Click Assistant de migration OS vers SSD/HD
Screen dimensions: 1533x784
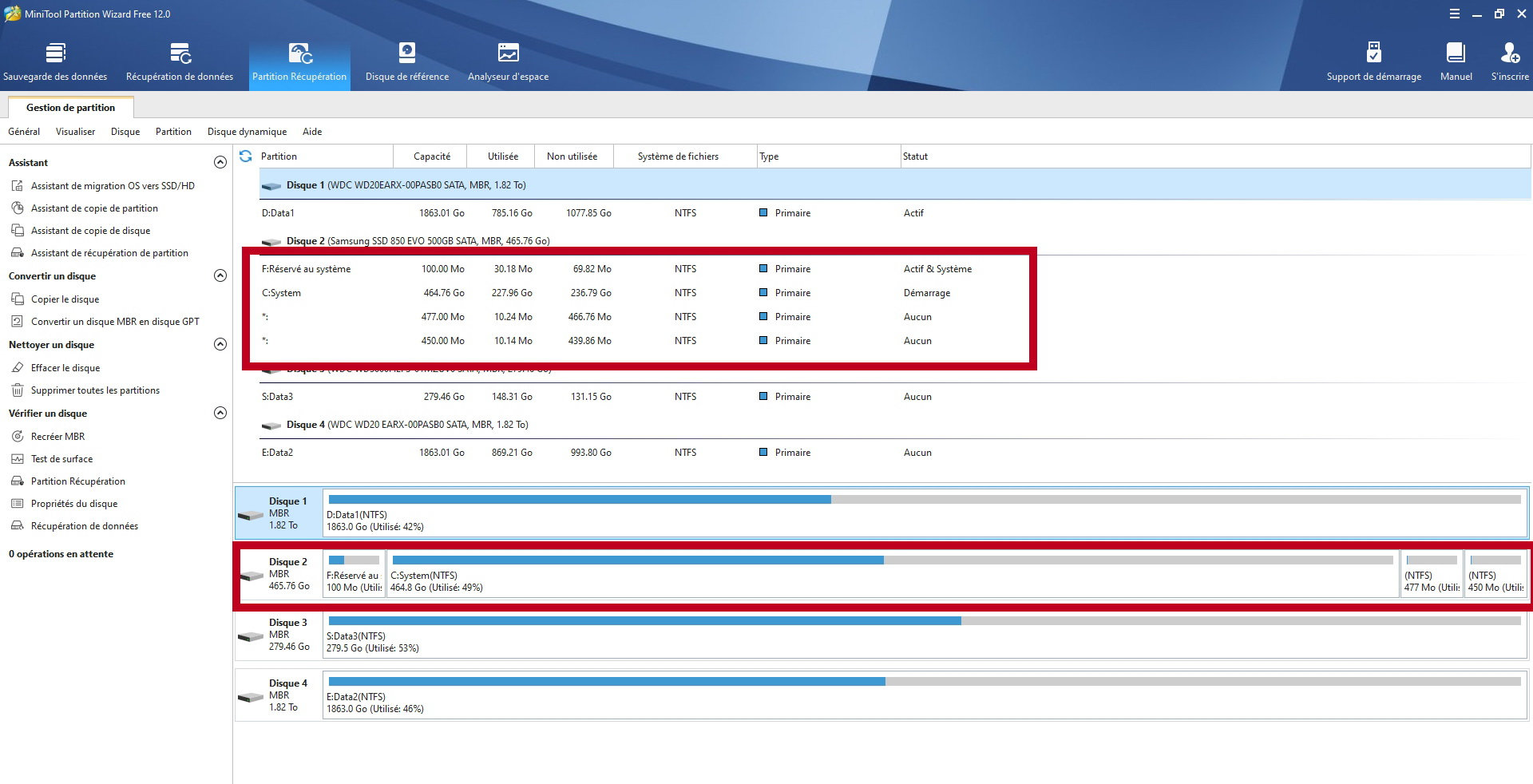(x=113, y=186)
